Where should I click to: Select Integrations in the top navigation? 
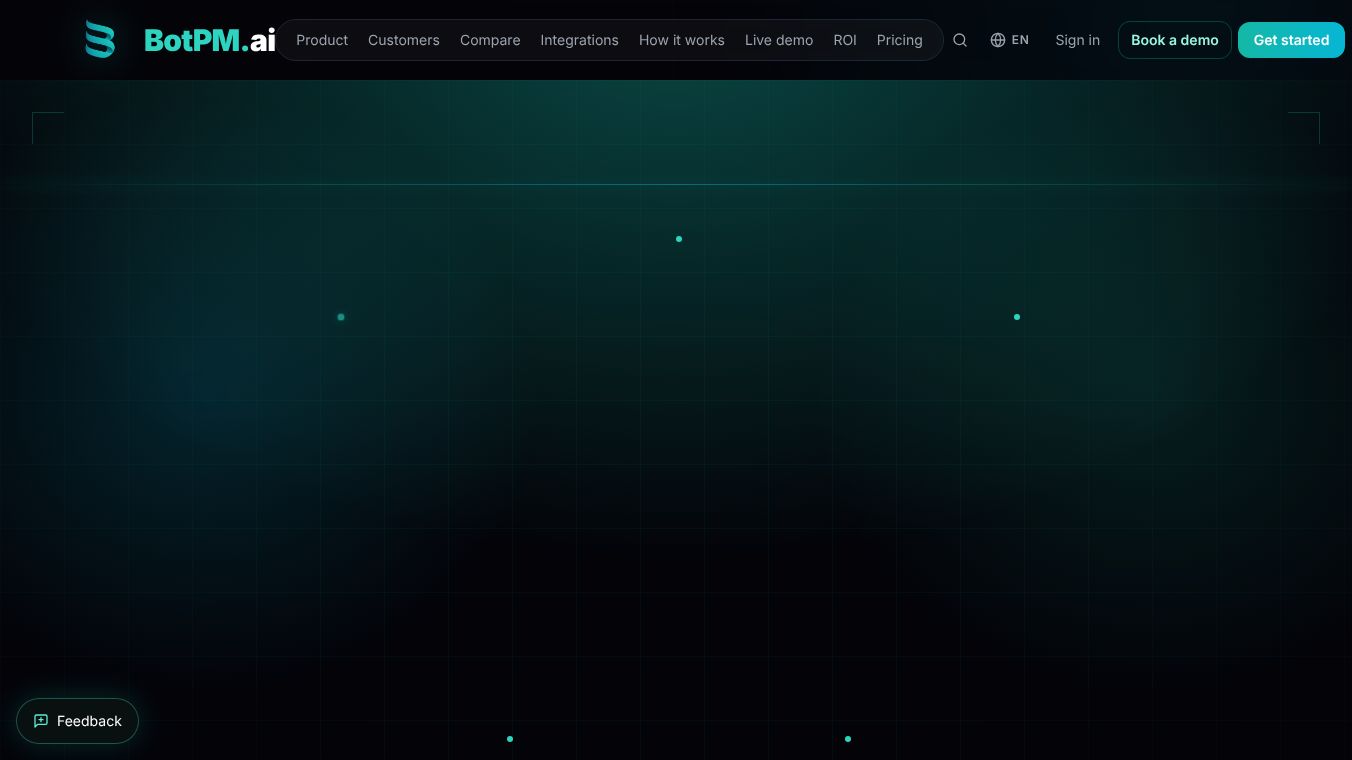coord(579,40)
